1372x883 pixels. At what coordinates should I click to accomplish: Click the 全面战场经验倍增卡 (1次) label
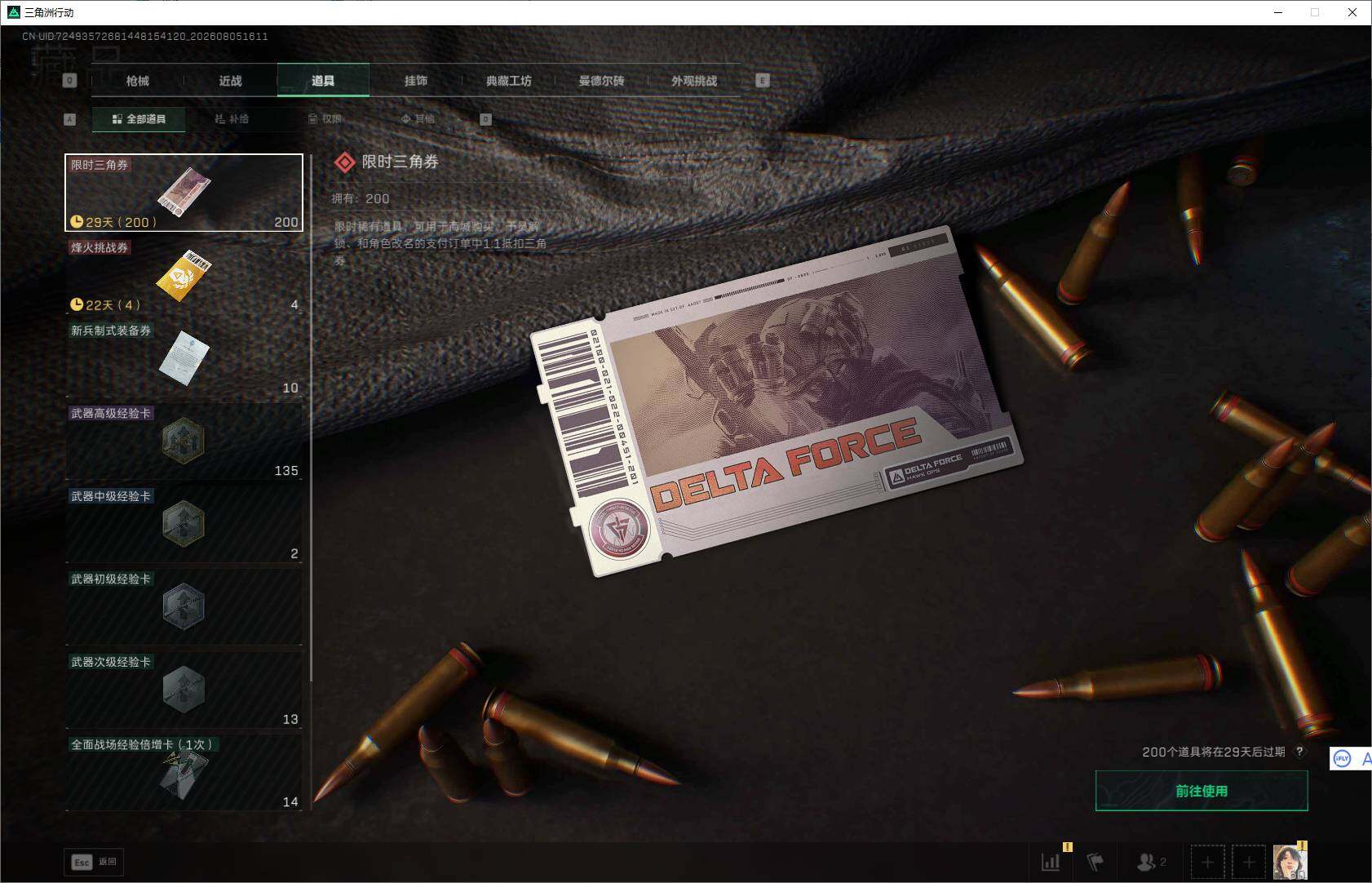click(143, 744)
